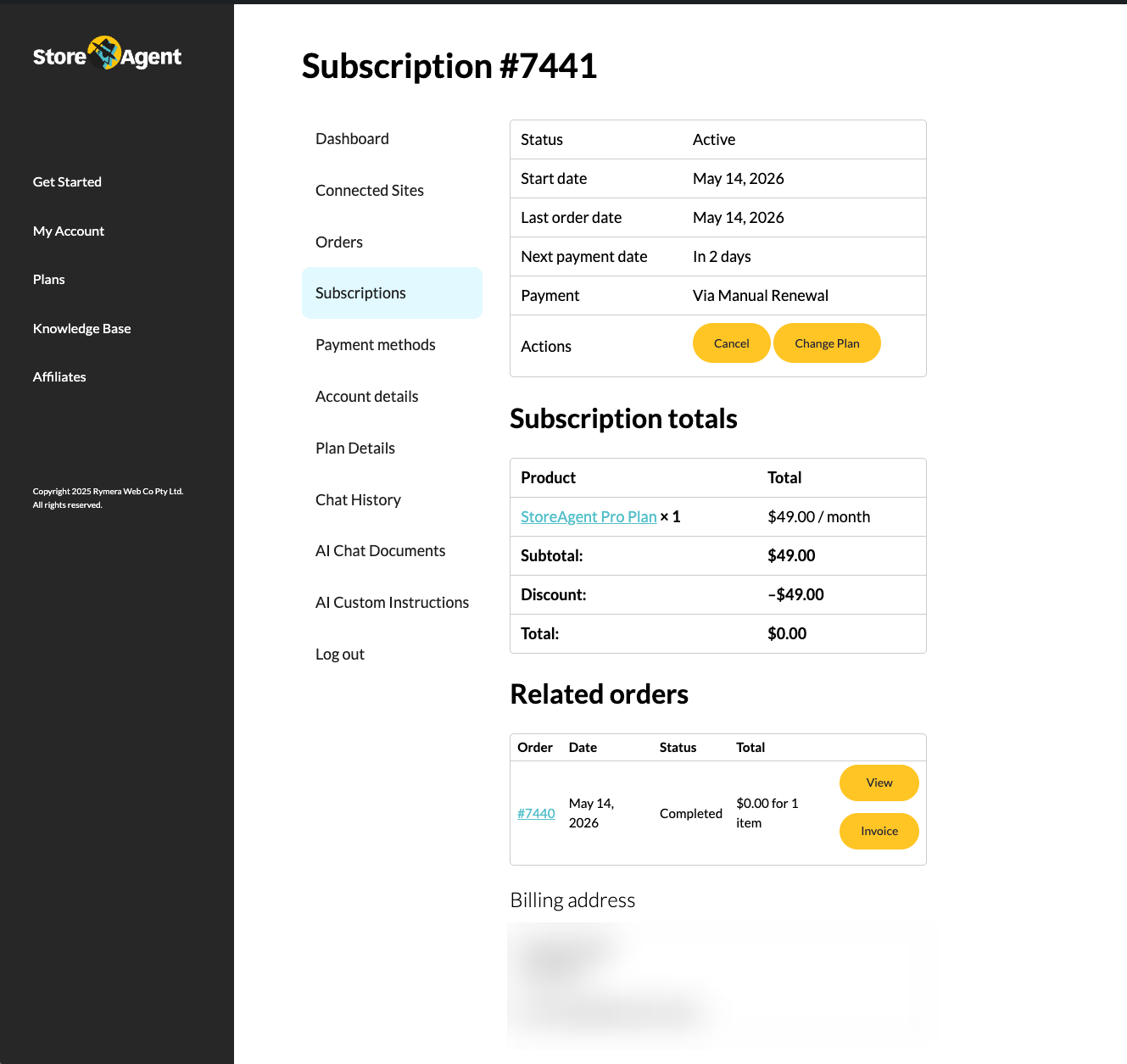The image size is (1127, 1064).
Task: Open the StoreAgent Pro Plan link
Action: (x=589, y=516)
